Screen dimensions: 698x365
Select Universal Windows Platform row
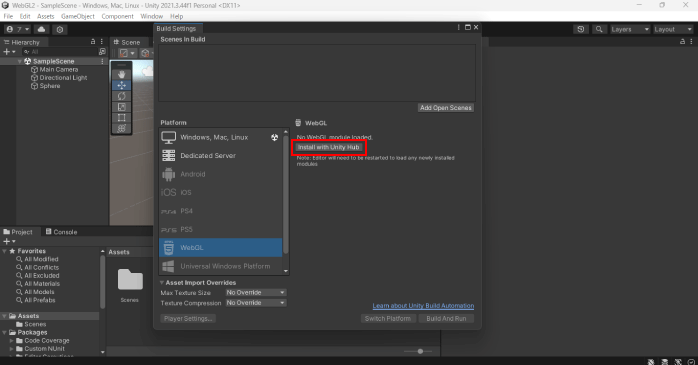pyautogui.click(x=220, y=266)
